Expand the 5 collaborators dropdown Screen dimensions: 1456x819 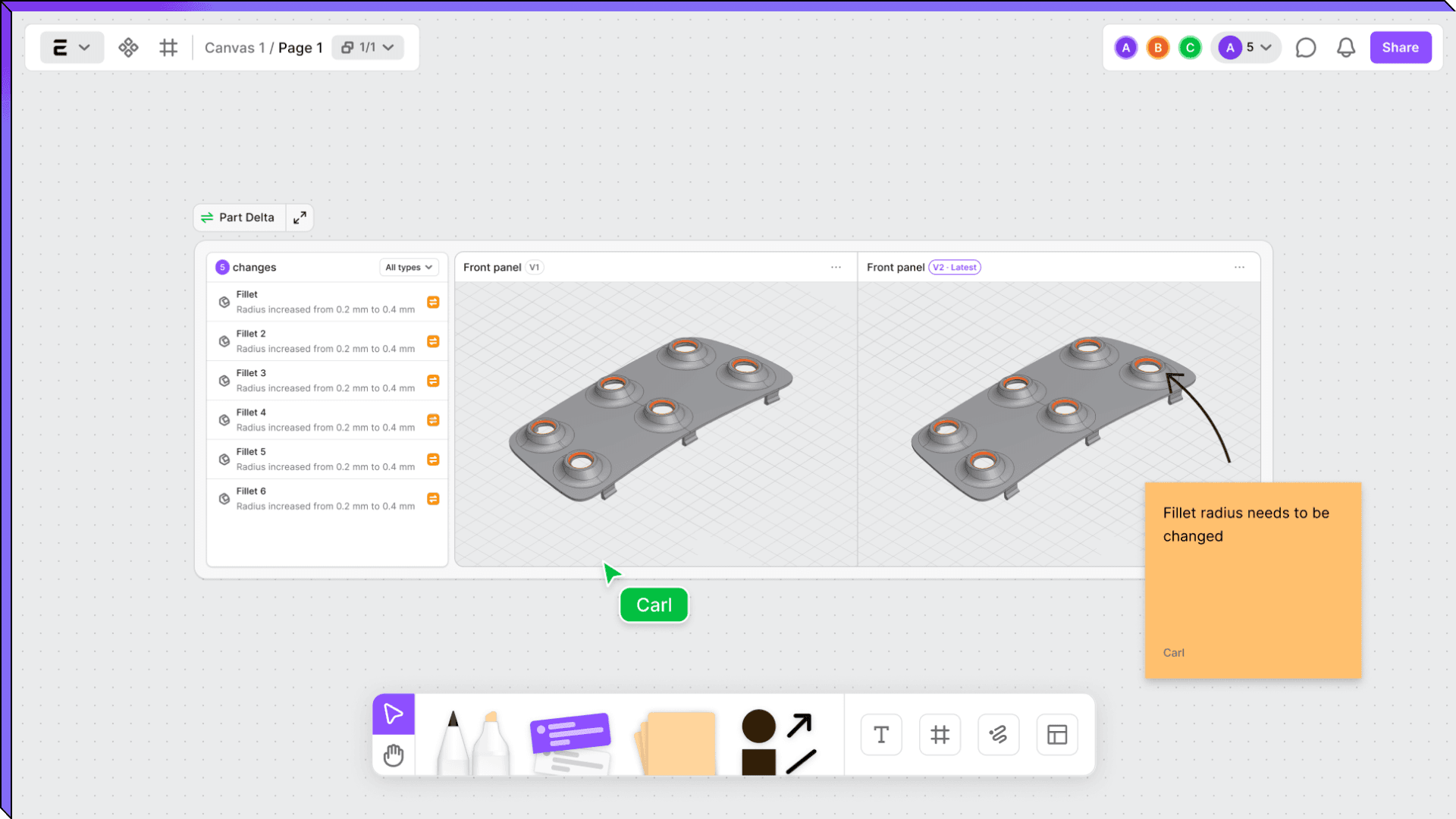click(1246, 48)
